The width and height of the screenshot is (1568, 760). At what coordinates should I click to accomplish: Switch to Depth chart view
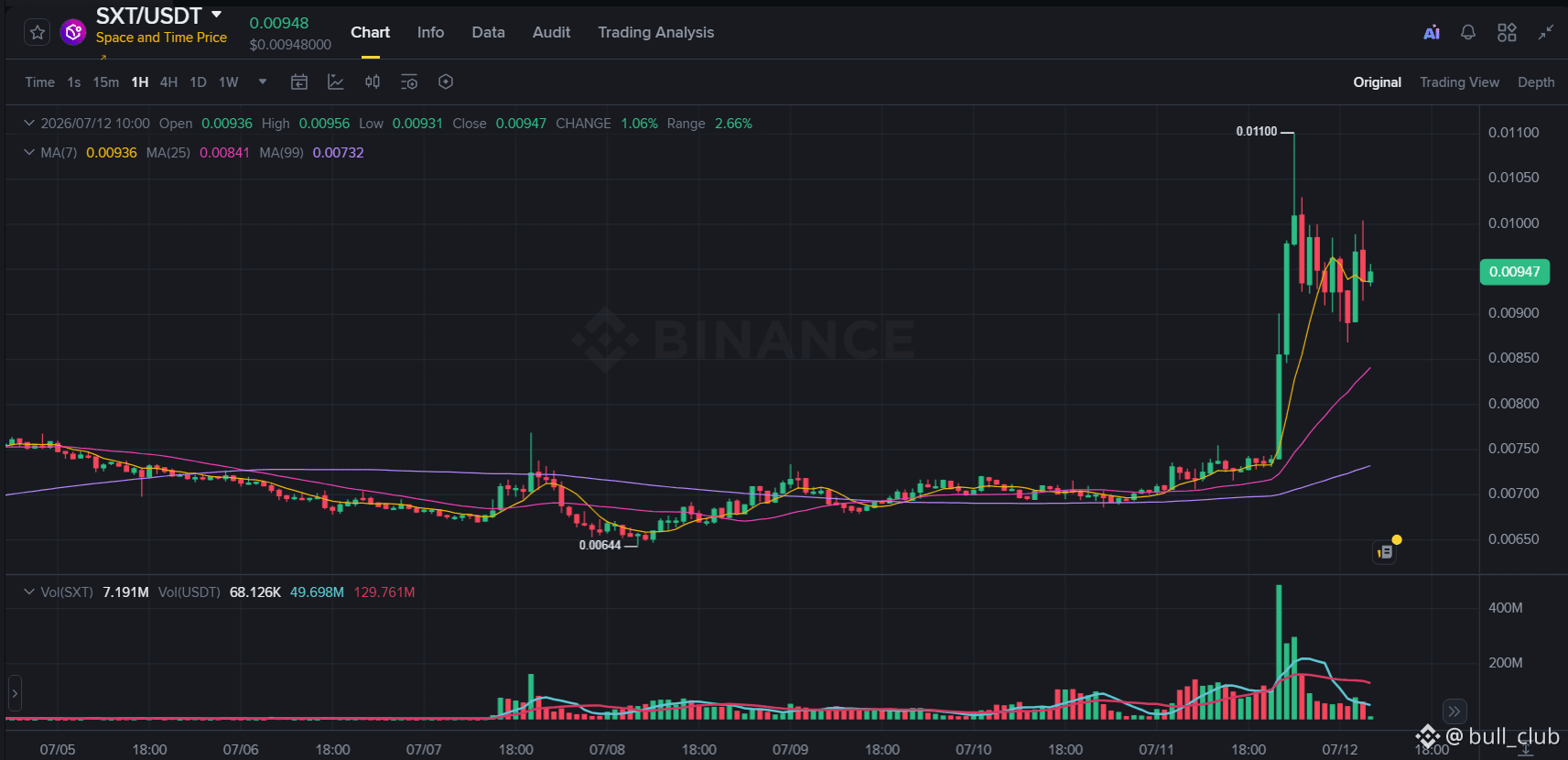(x=1536, y=82)
